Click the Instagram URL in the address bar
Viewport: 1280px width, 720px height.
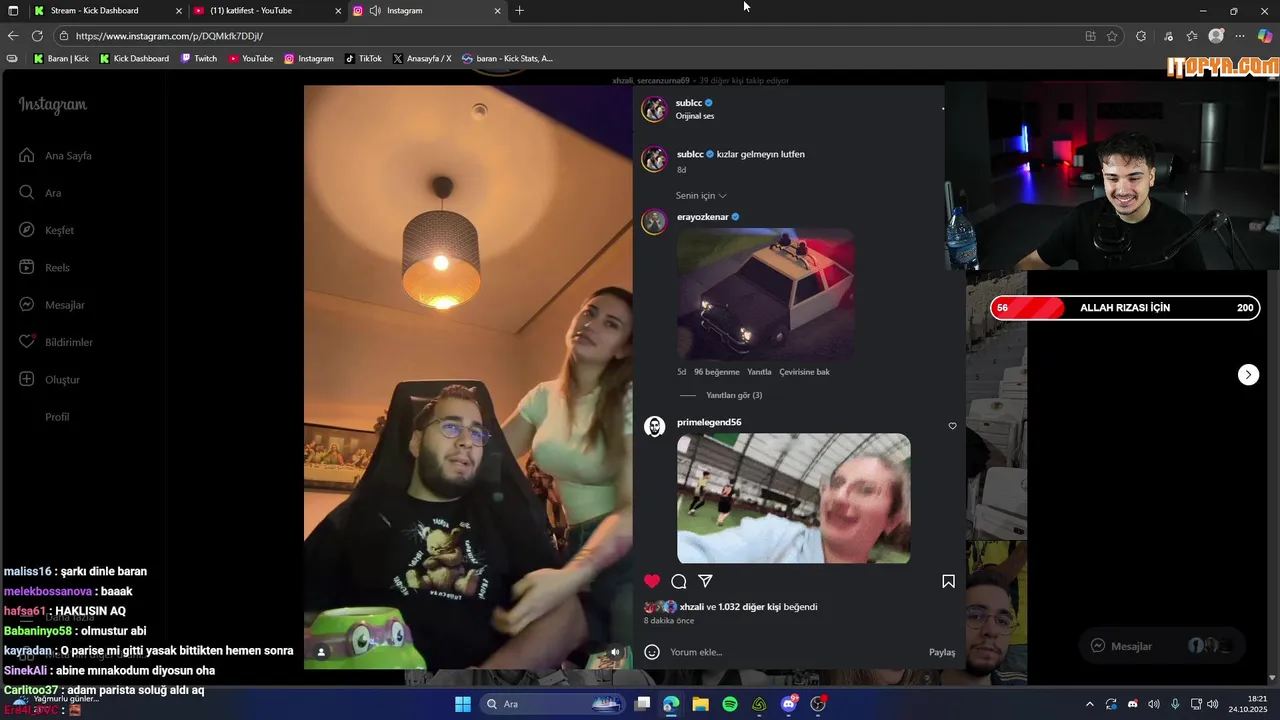click(169, 36)
